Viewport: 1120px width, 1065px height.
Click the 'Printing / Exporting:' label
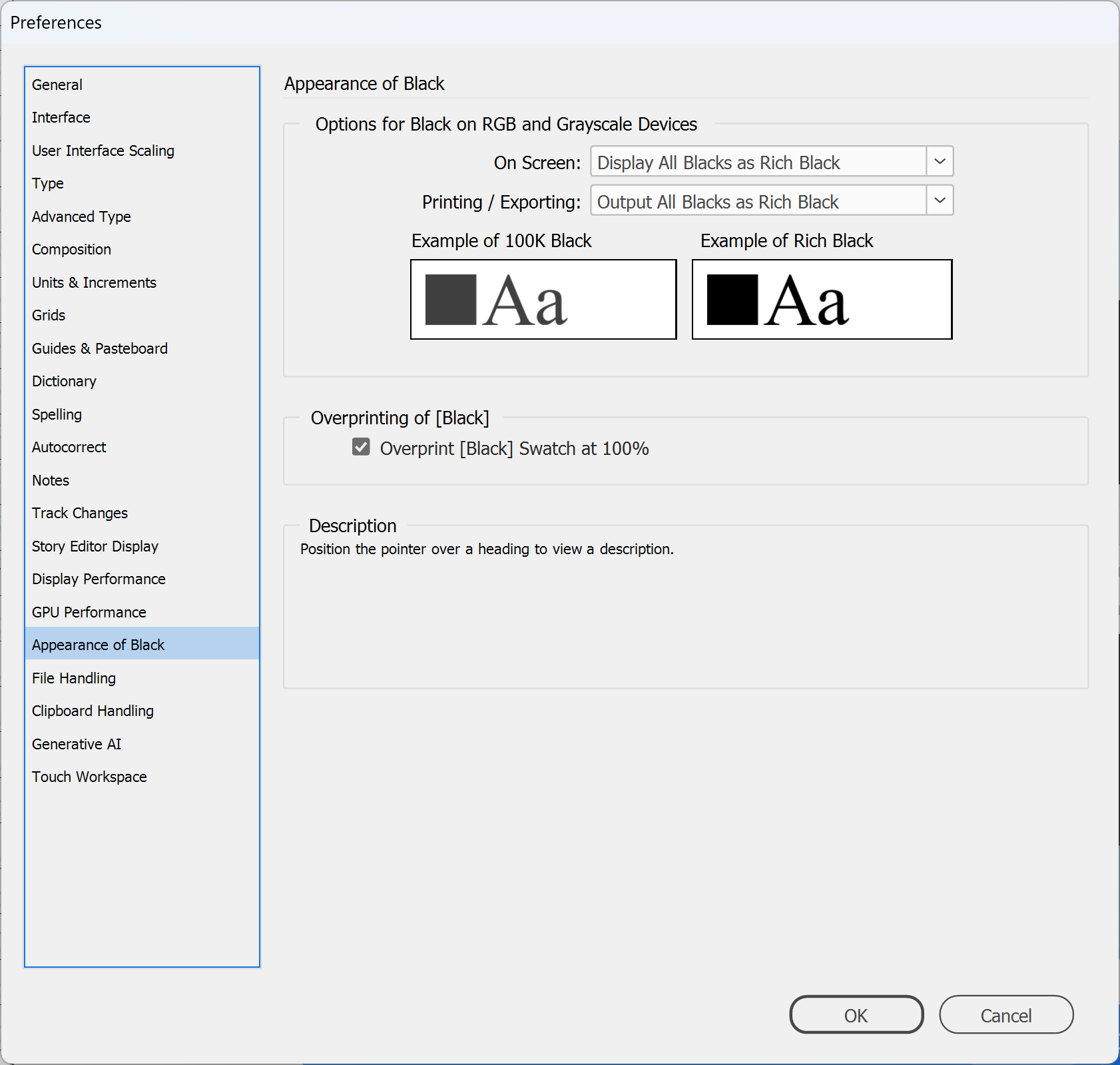coord(501,202)
